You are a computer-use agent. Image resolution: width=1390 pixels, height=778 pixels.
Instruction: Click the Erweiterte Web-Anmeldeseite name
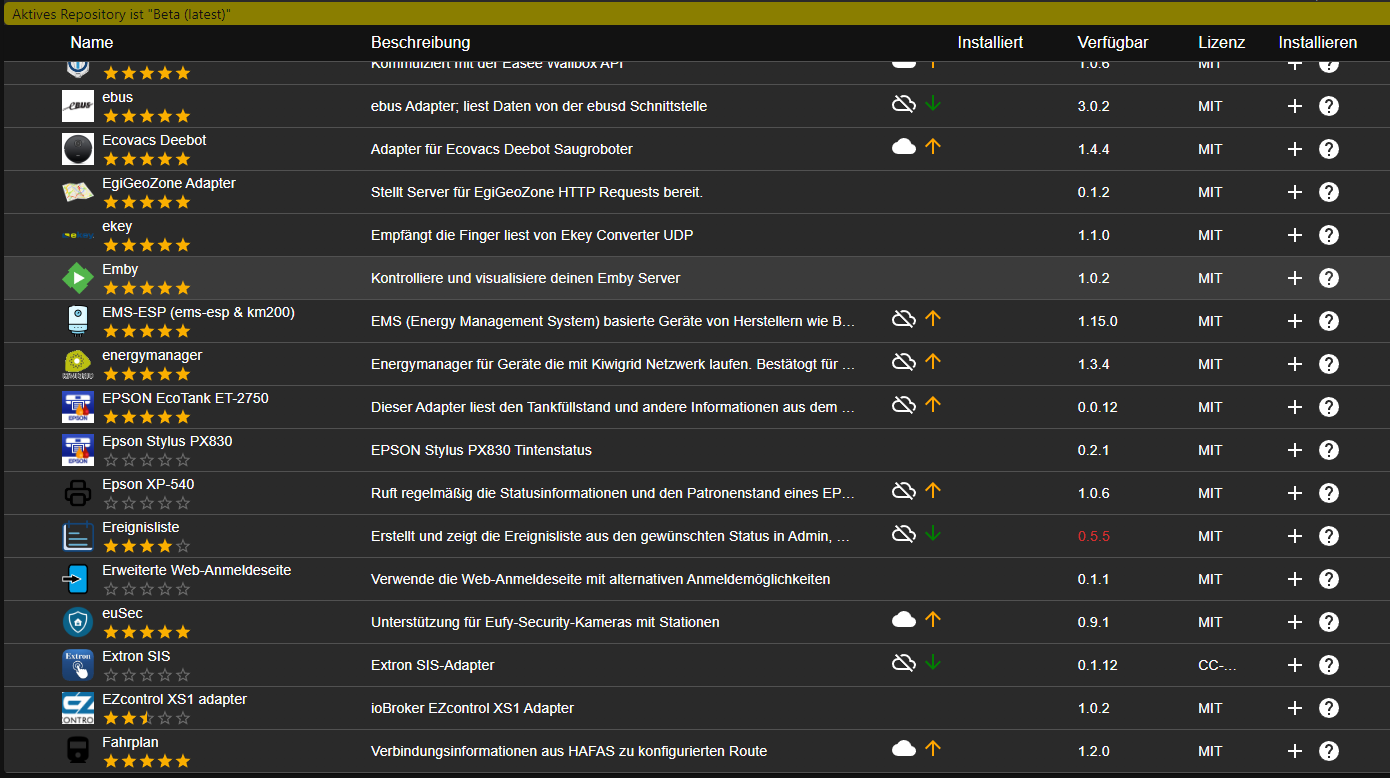pos(197,570)
